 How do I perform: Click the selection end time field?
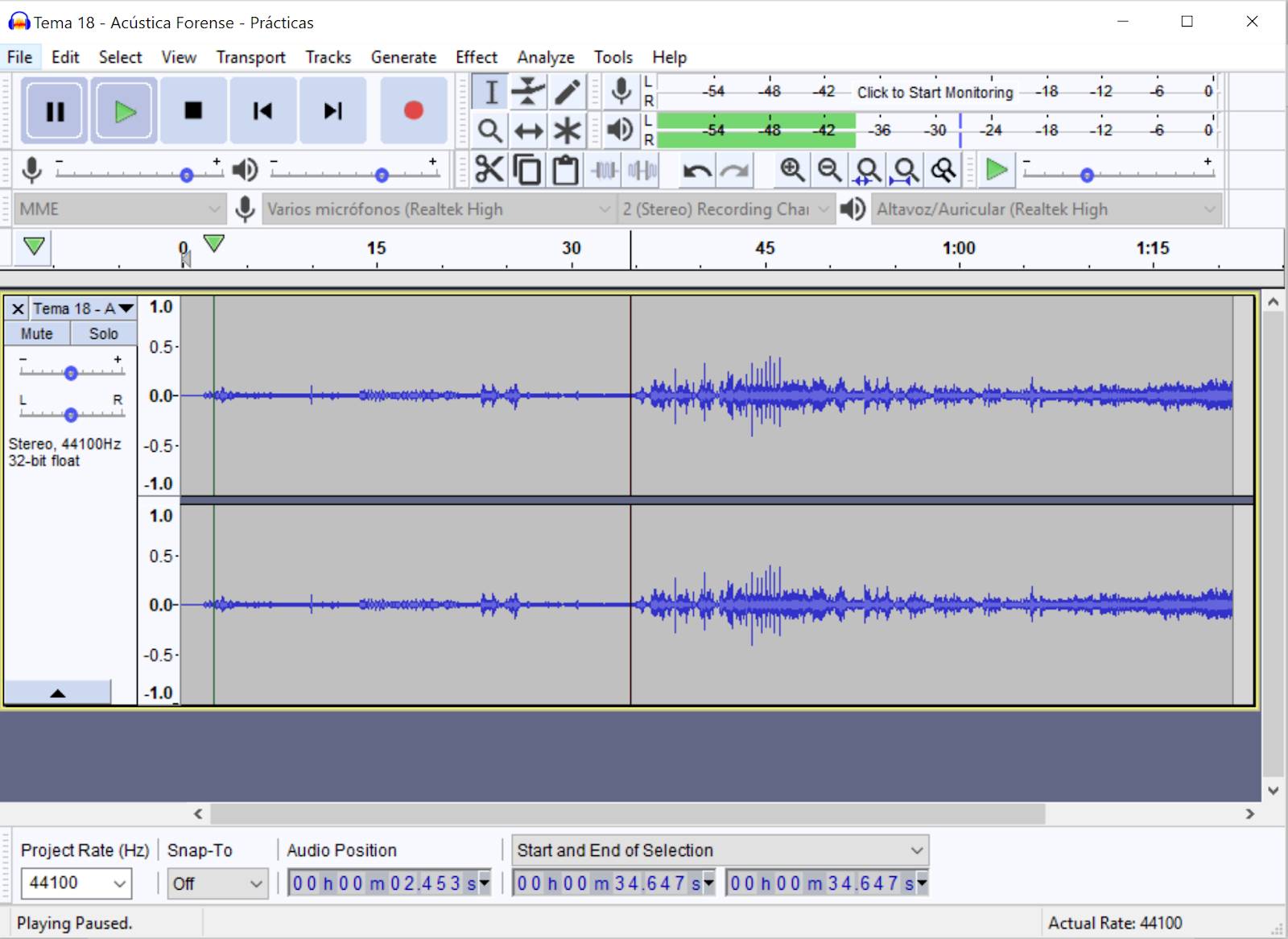click(828, 883)
